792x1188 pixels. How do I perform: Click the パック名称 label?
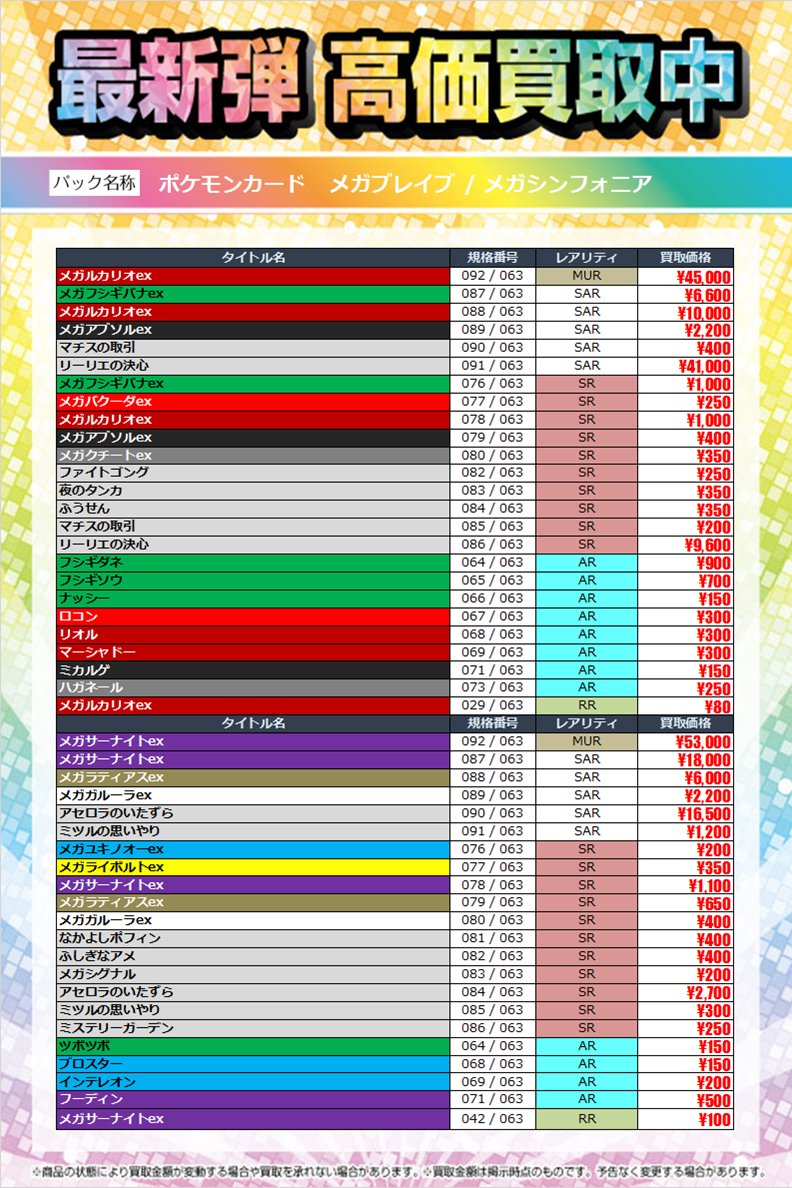pyautogui.click(x=95, y=183)
